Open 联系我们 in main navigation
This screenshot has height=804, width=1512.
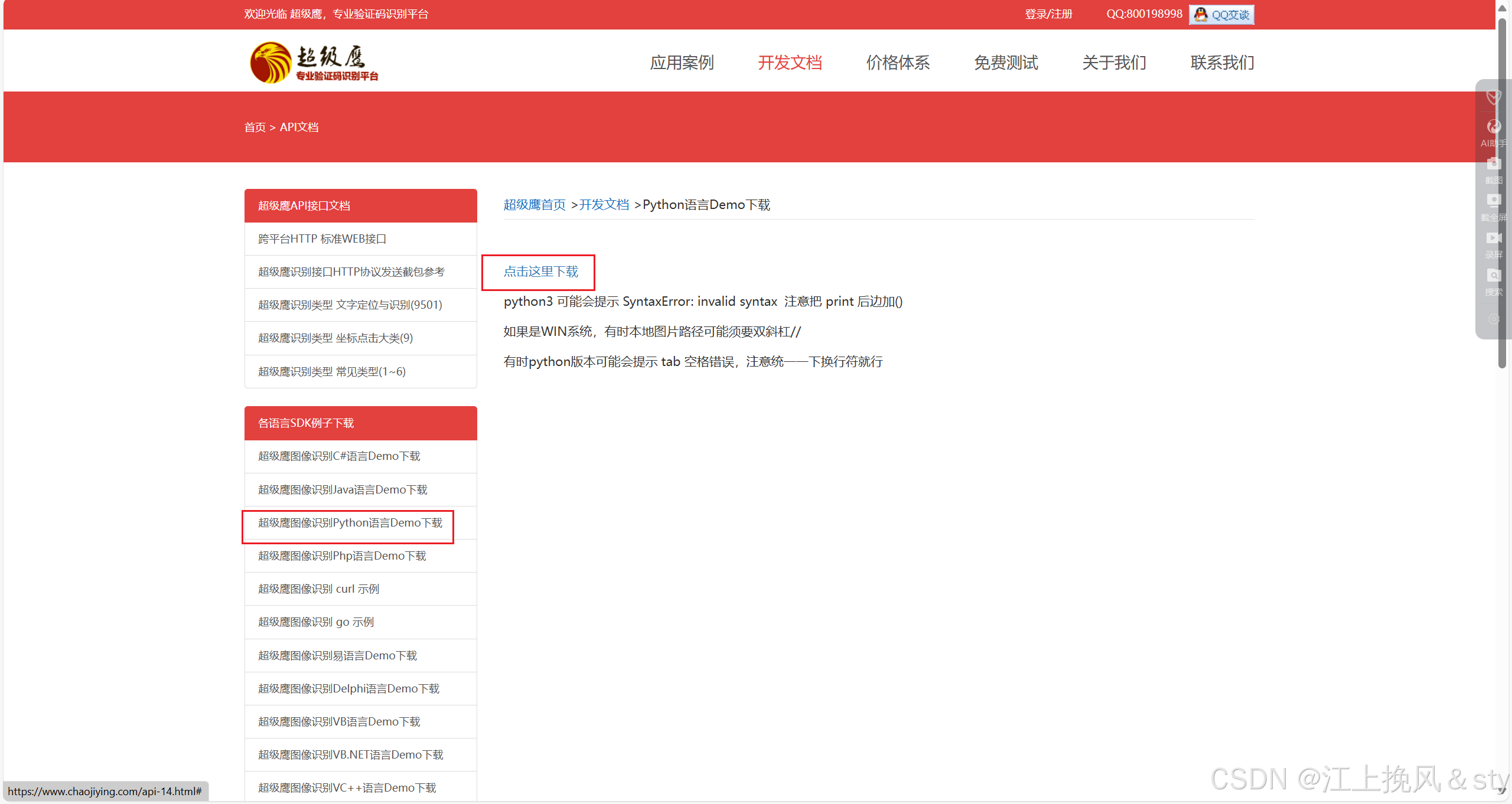pos(1222,62)
